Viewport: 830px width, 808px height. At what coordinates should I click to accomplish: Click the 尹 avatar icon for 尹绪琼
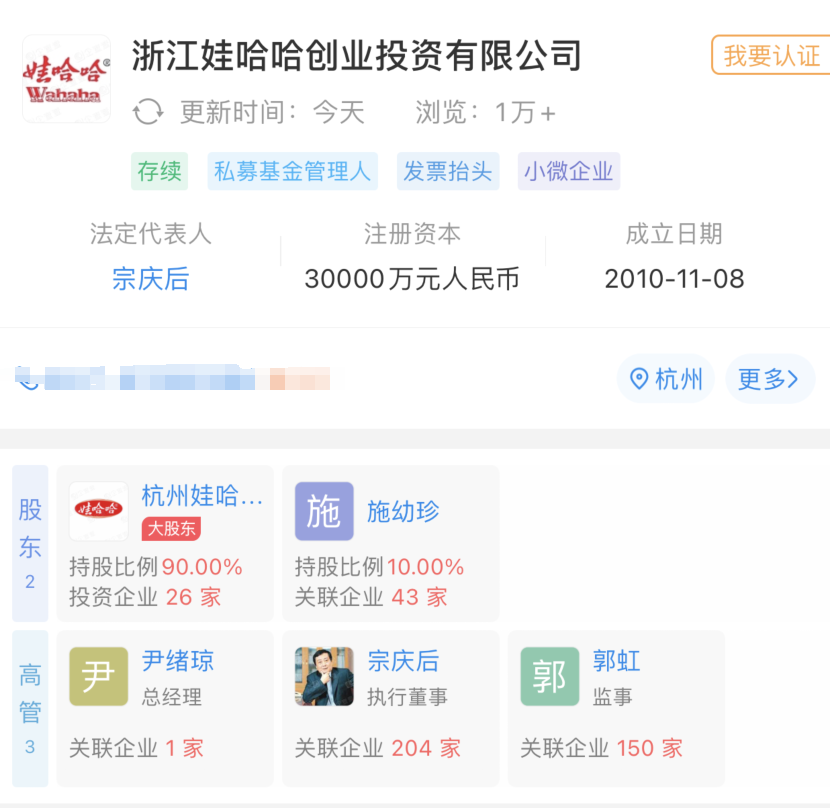[x=97, y=676]
